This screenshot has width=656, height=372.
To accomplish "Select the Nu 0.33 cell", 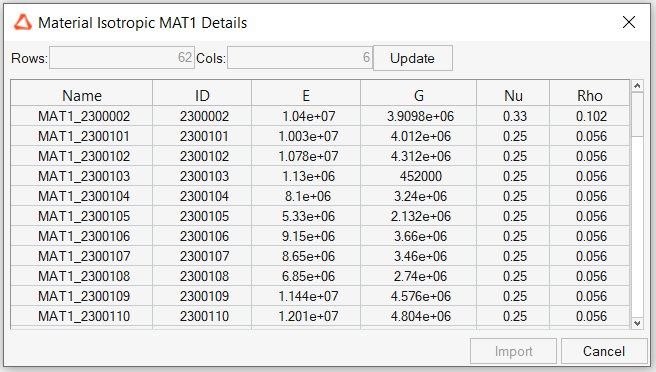I will [513, 116].
